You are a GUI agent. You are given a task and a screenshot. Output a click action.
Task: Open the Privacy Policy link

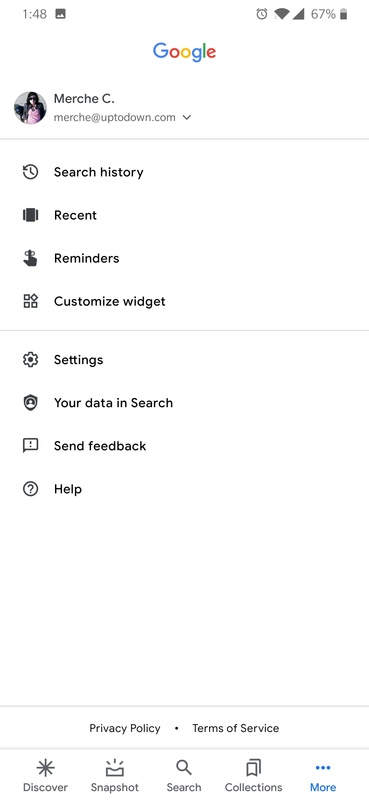coord(125,728)
